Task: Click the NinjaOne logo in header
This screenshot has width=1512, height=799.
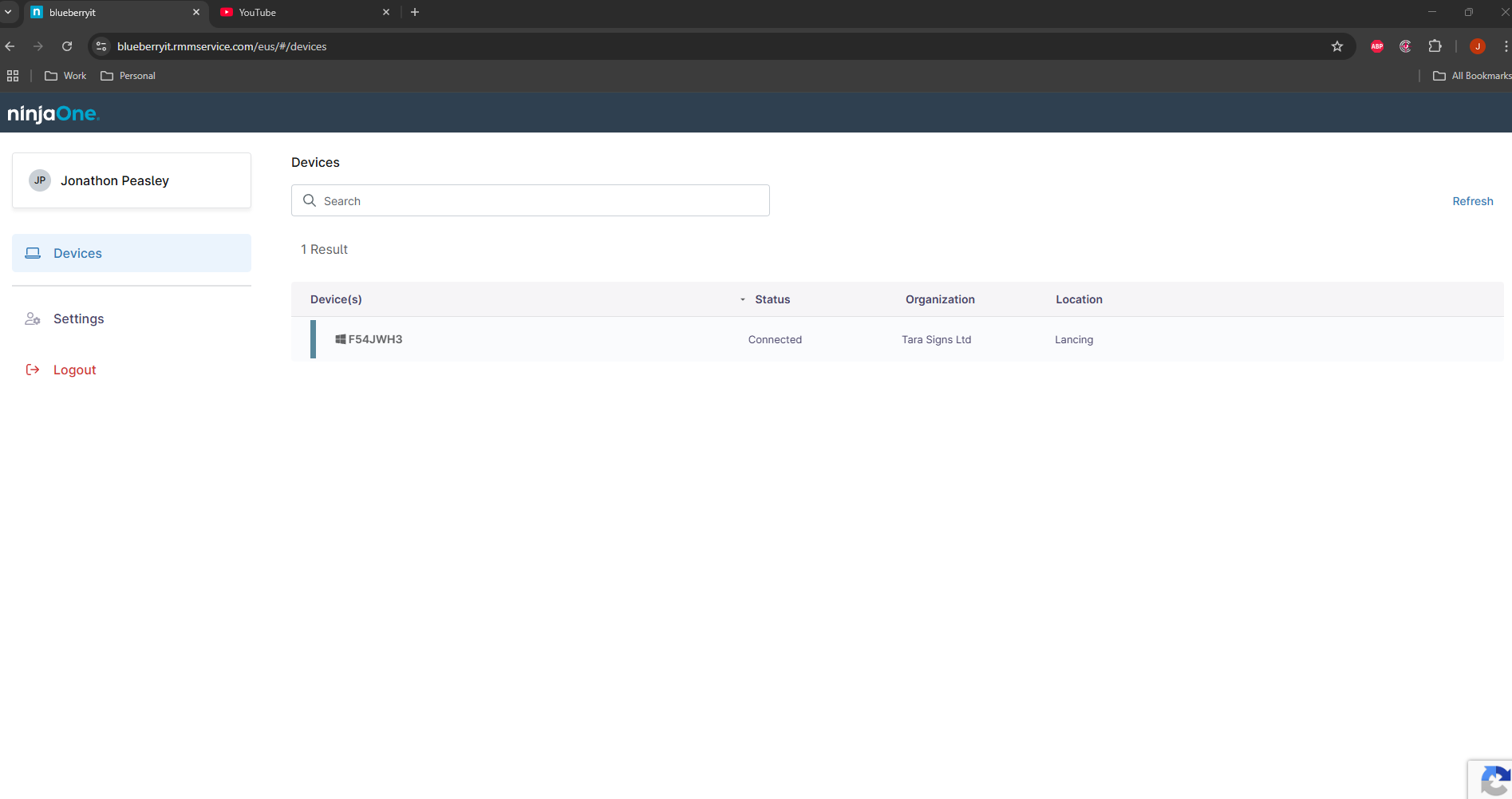Action: 53,114
